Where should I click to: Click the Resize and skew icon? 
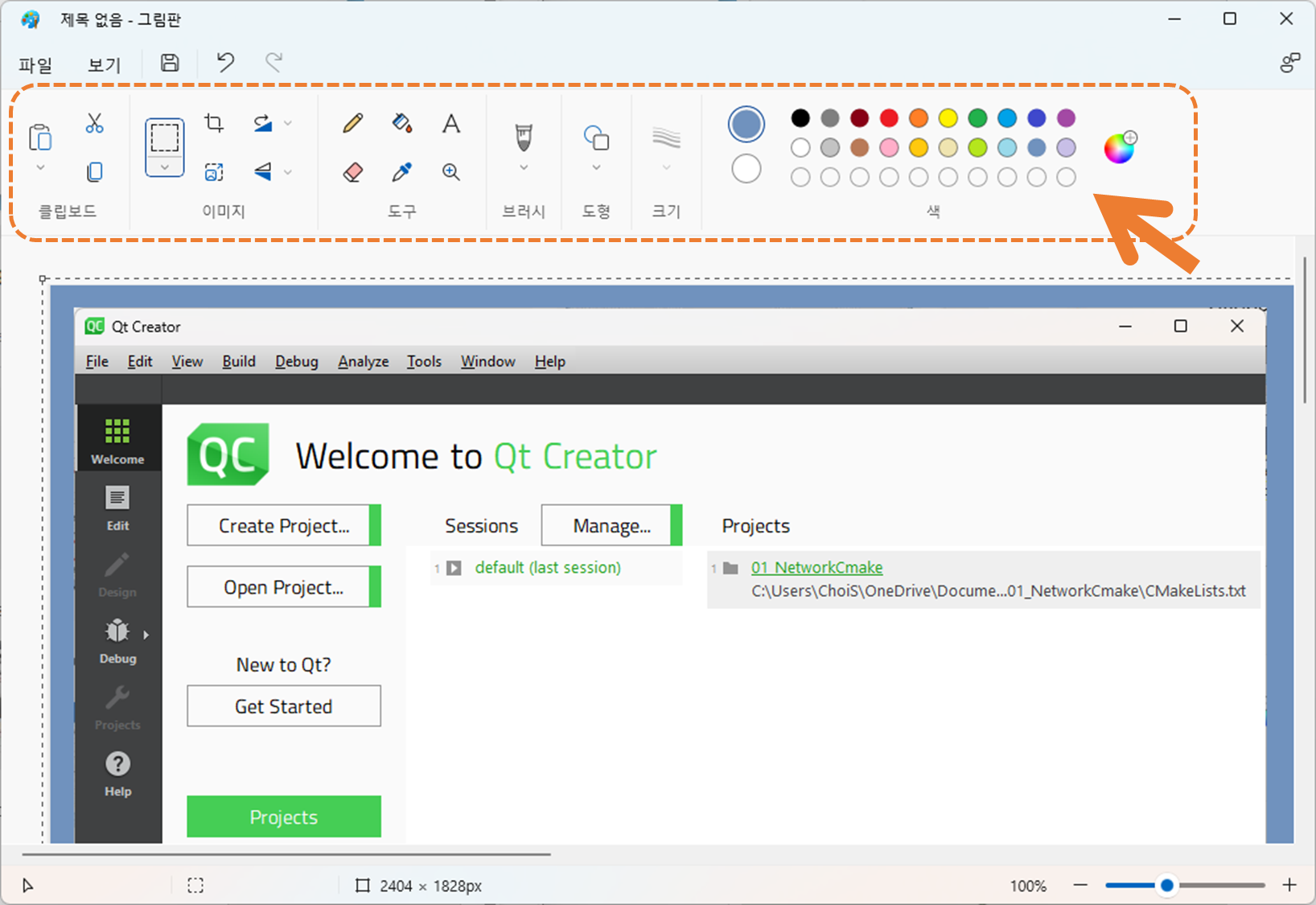(214, 171)
